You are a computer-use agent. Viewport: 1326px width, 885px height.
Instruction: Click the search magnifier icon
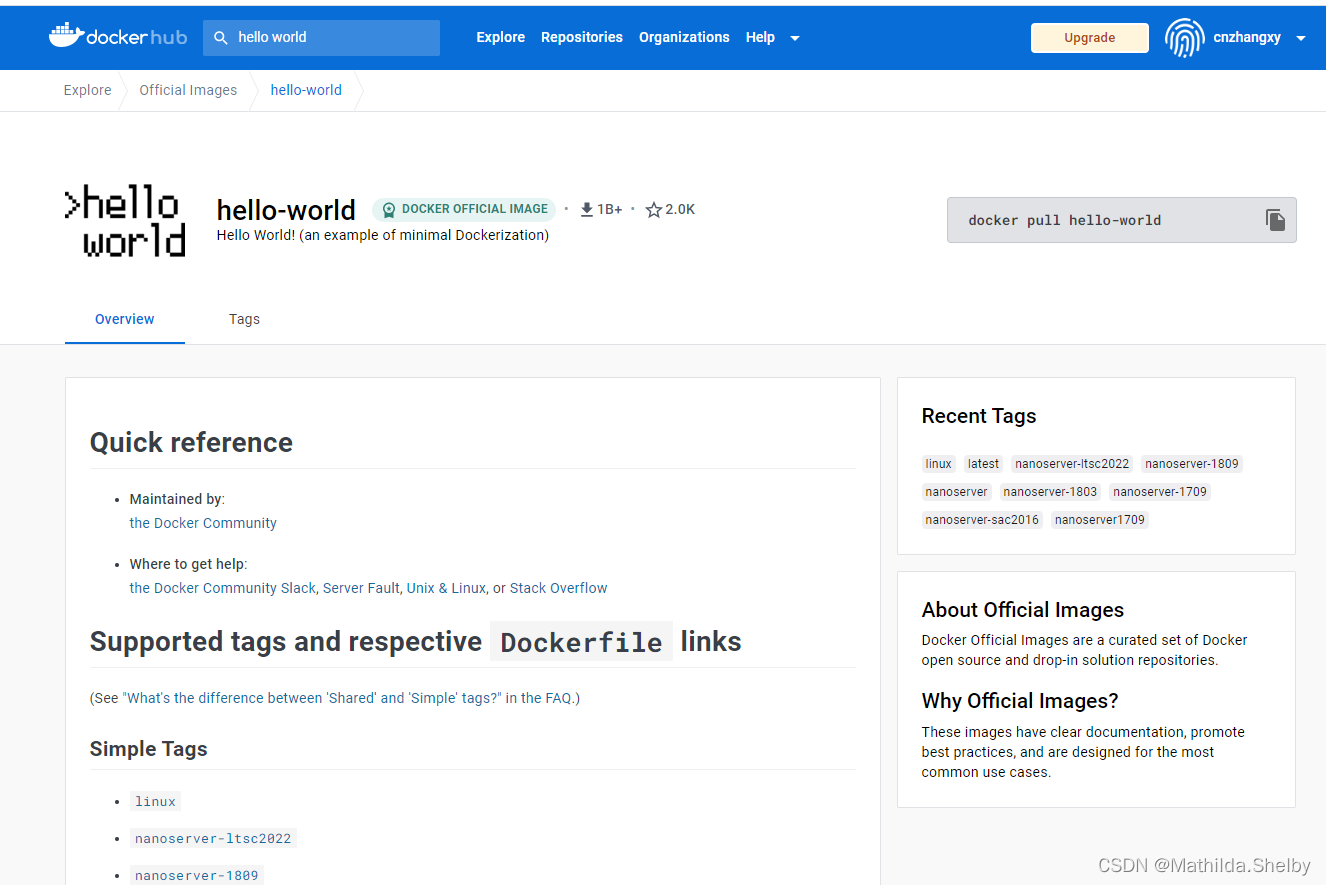coord(221,38)
